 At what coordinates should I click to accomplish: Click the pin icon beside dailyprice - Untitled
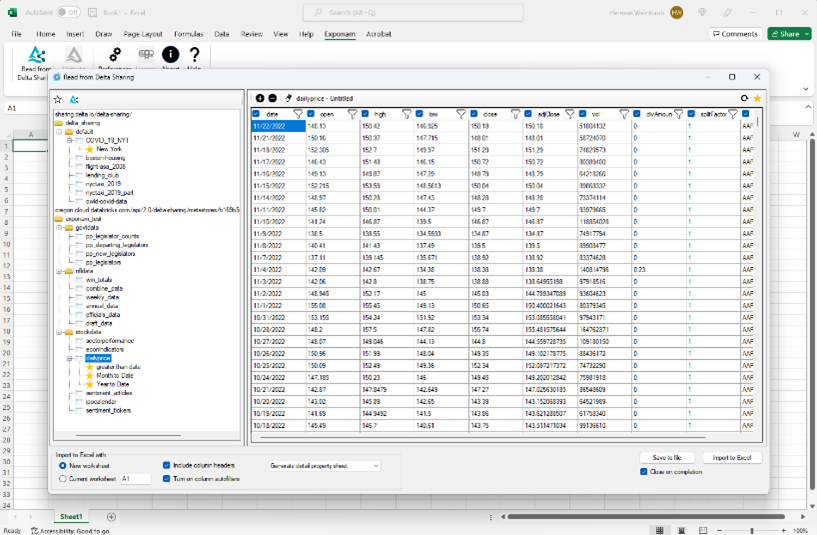pyautogui.click(x=288, y=98)
